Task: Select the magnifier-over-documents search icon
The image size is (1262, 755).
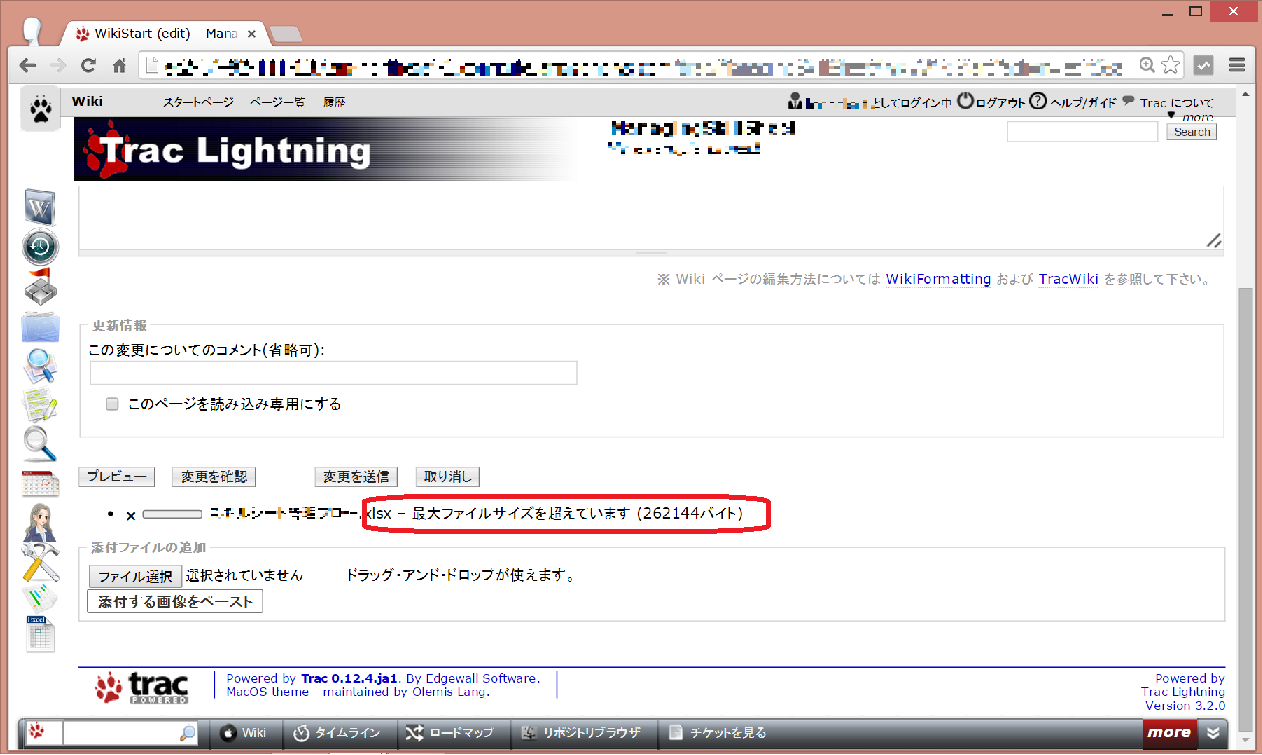Action: (x=40, y=367)
